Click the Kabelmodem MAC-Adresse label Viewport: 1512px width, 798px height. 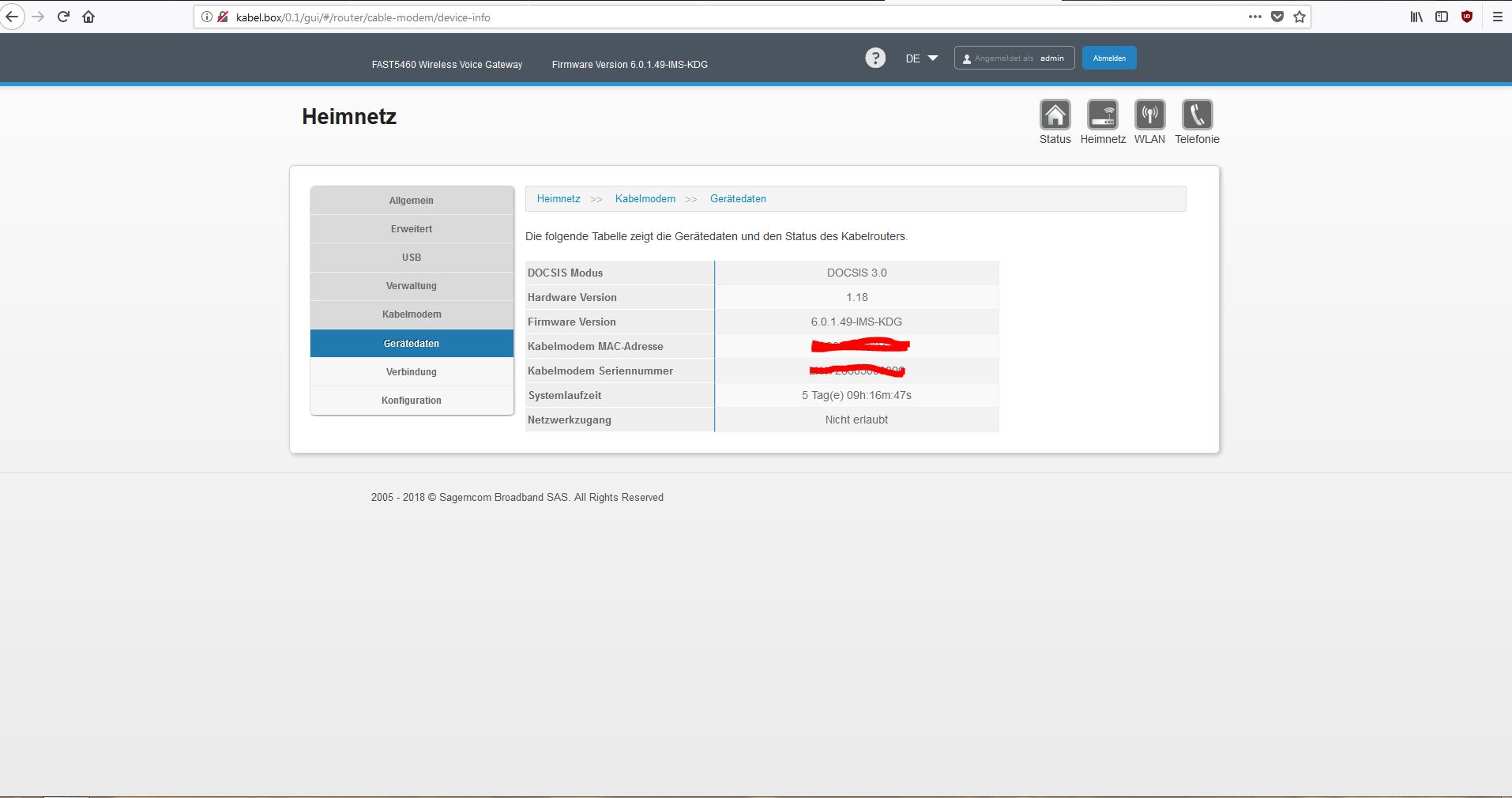pyautogui.click(x=596, y=346)
